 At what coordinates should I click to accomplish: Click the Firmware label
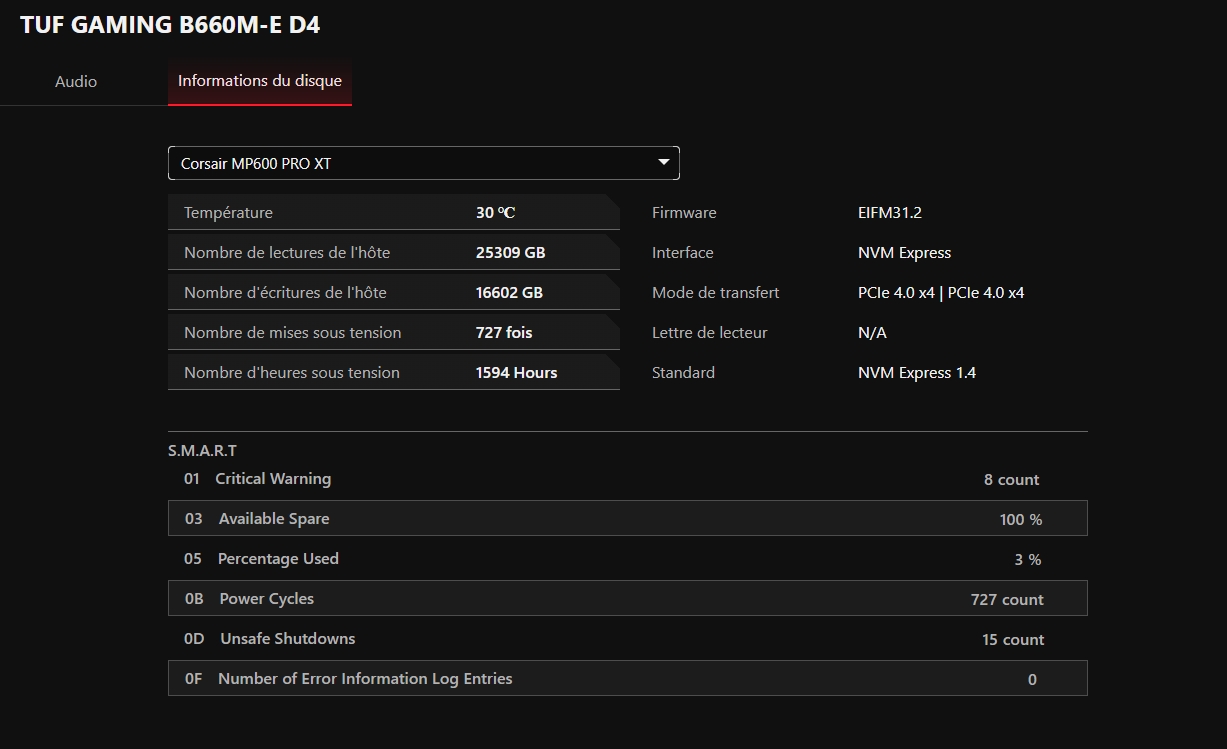point(684,213)
